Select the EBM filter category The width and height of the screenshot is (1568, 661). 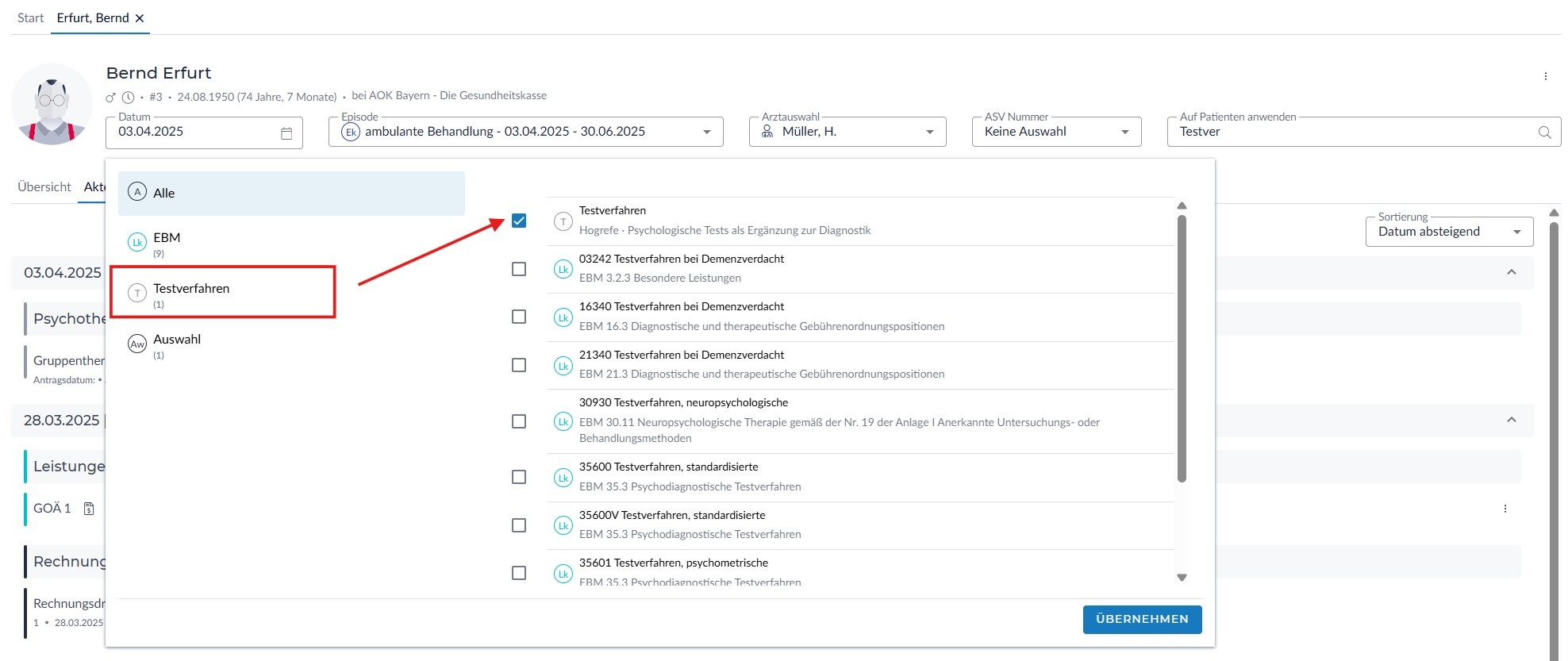pos(167,238)
